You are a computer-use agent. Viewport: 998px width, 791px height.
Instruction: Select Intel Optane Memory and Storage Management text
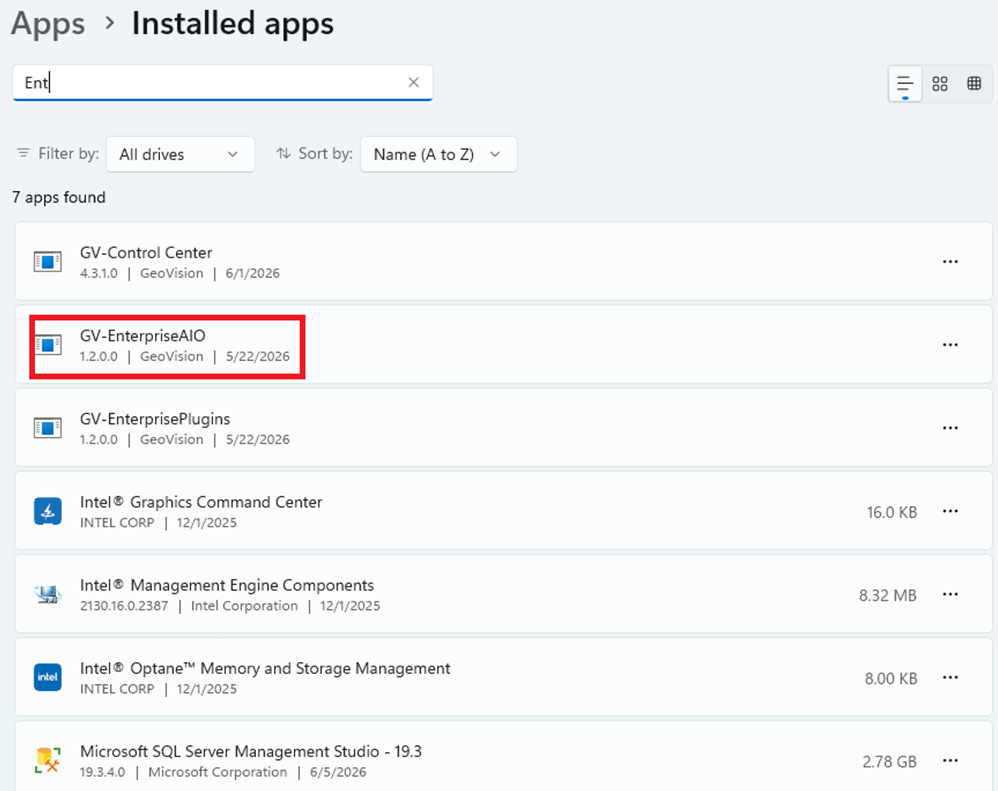tap(265, 668)
